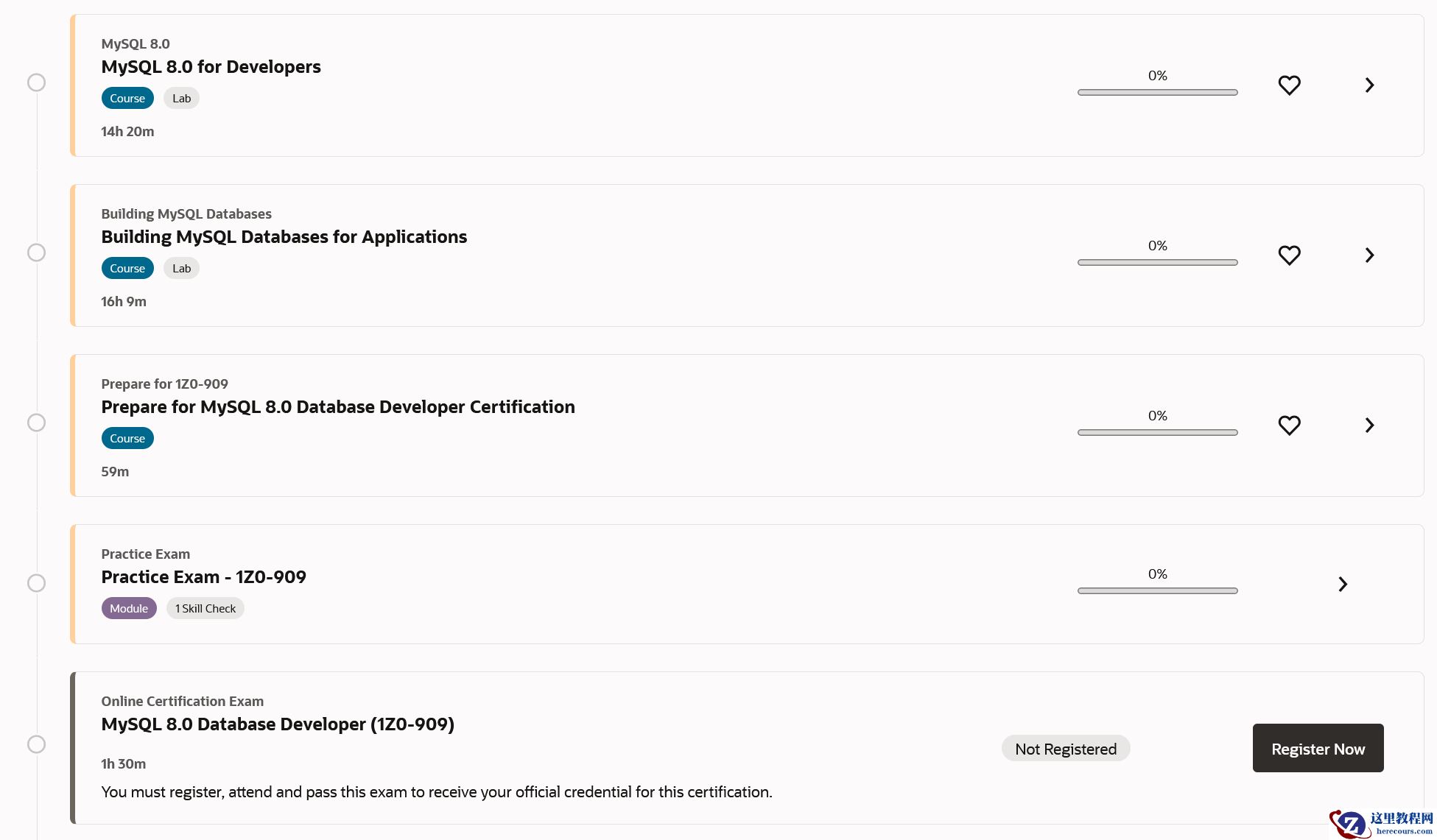Click the Not Registered status badge
1437x840 pixels.
tap(1065, 749)
